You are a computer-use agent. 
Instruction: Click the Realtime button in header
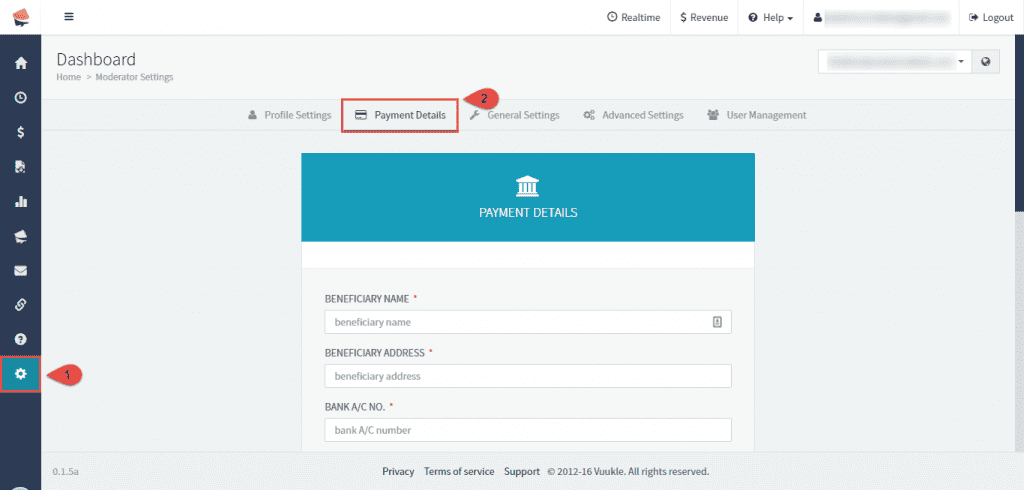coord(633,18)
